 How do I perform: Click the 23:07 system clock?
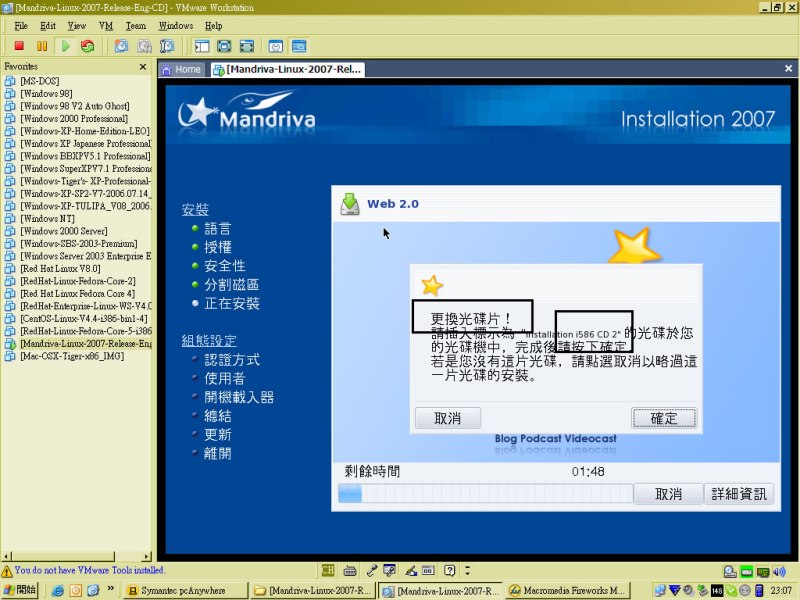782,591
